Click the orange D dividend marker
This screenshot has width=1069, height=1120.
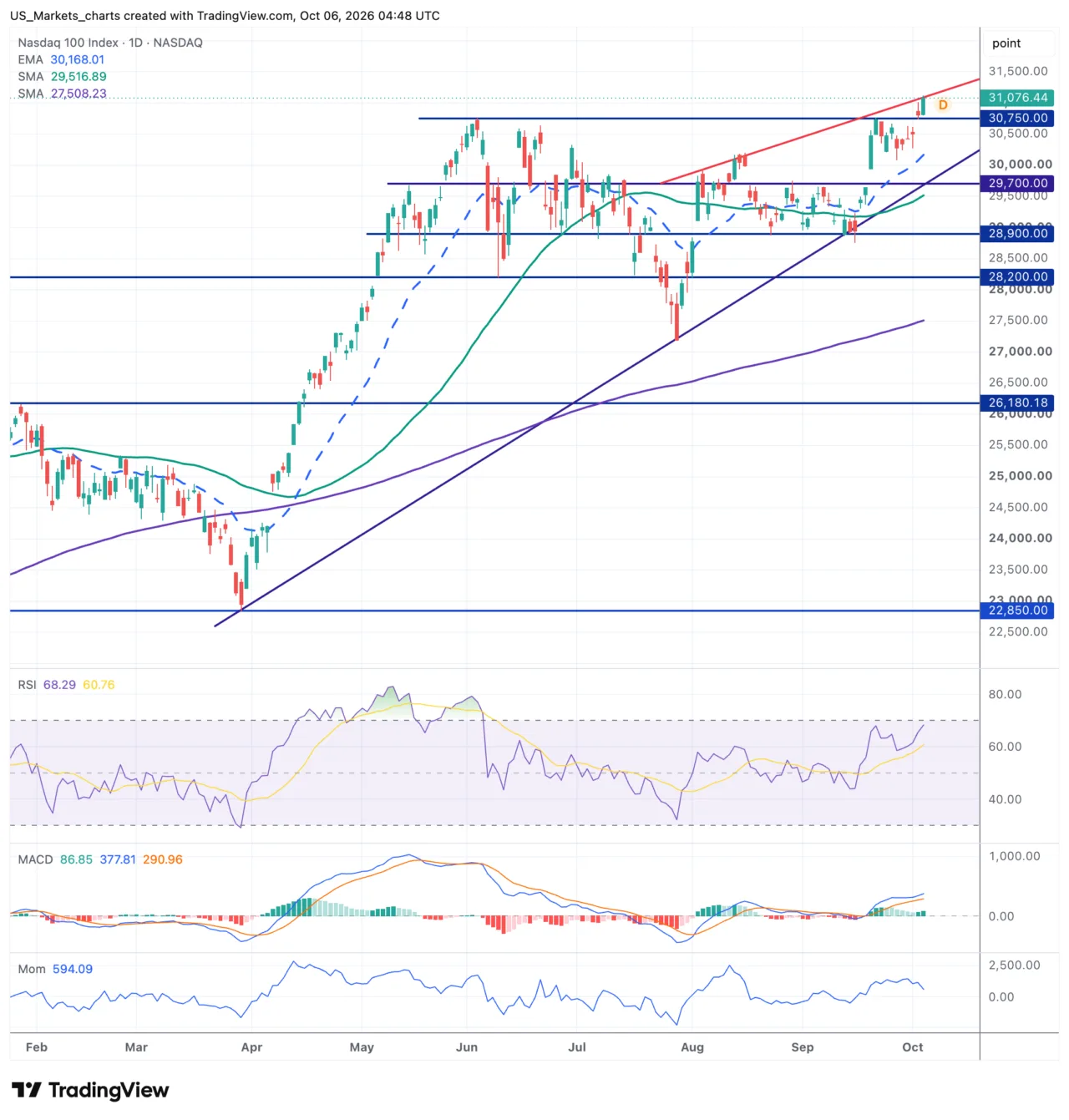click(943, 105)
